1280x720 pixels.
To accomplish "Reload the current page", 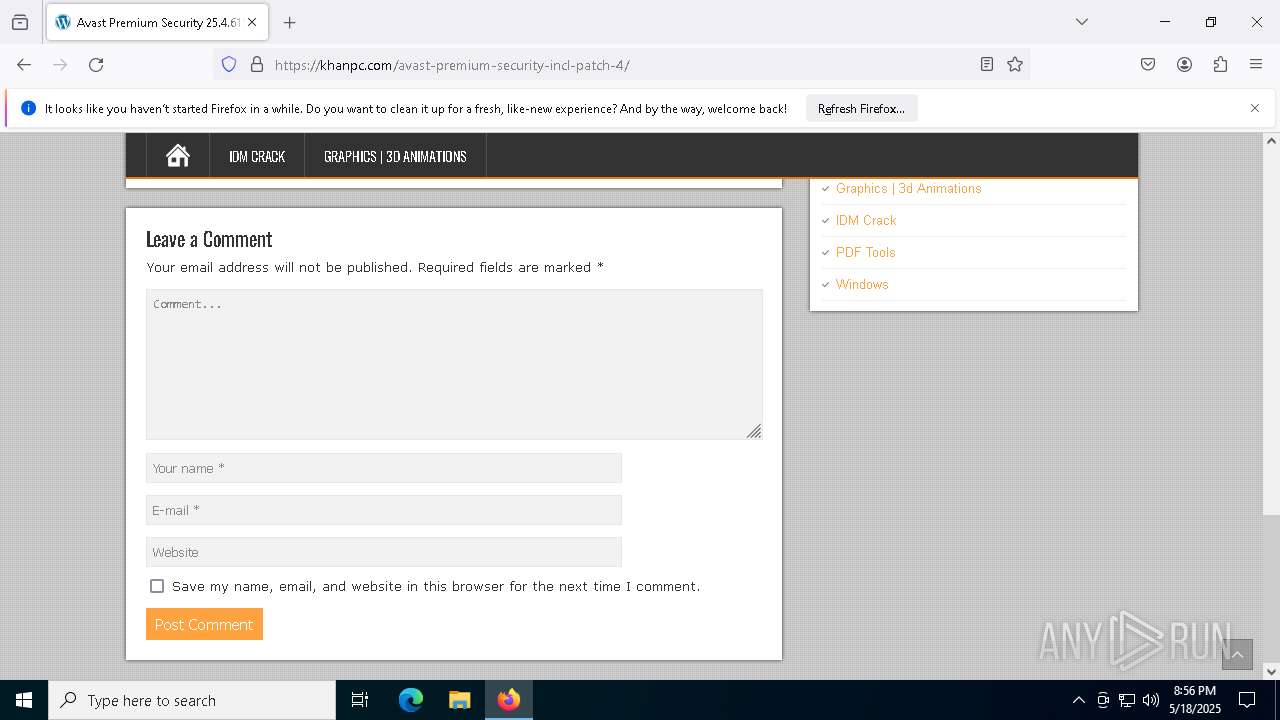I will point(96,64).
